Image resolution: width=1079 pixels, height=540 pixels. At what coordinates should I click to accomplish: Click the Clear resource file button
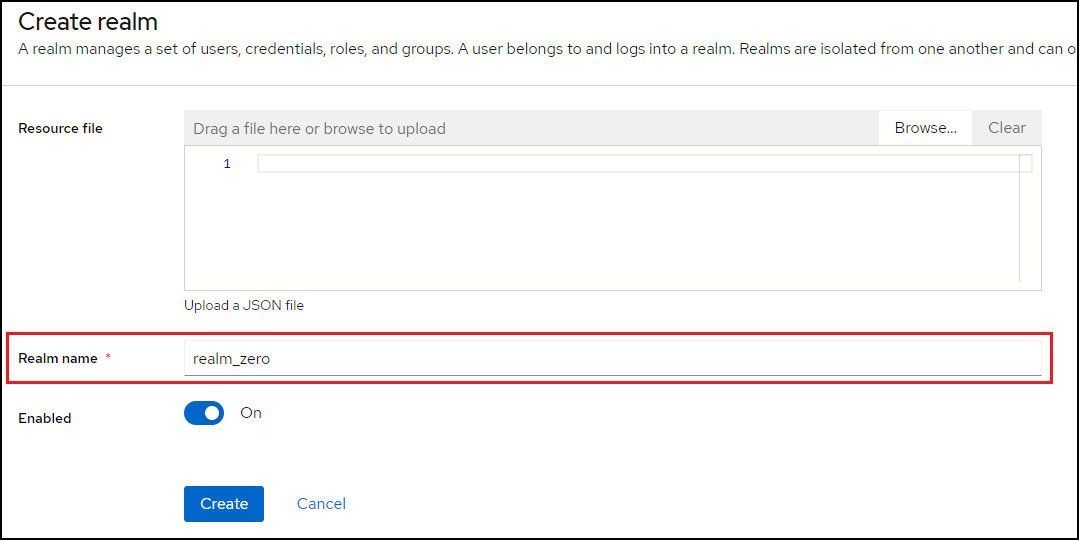click(1007, 128)
